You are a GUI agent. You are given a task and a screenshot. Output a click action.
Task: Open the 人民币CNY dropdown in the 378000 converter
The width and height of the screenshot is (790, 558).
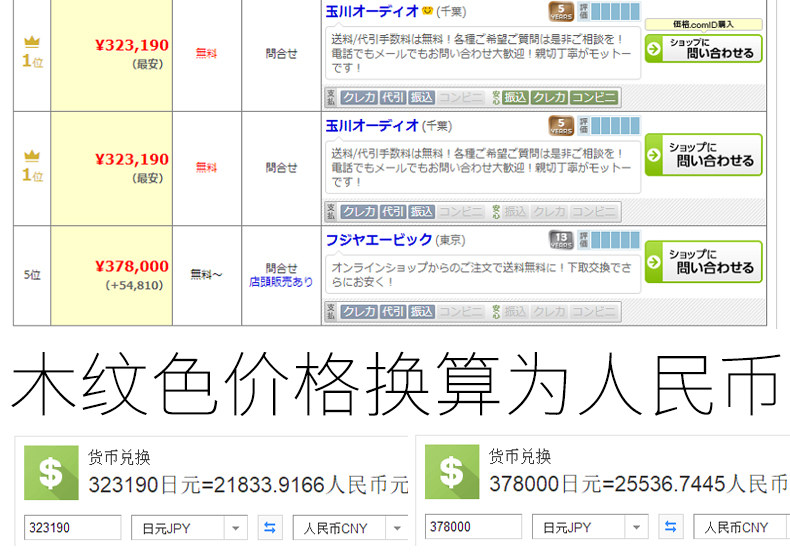pos(741,527)
